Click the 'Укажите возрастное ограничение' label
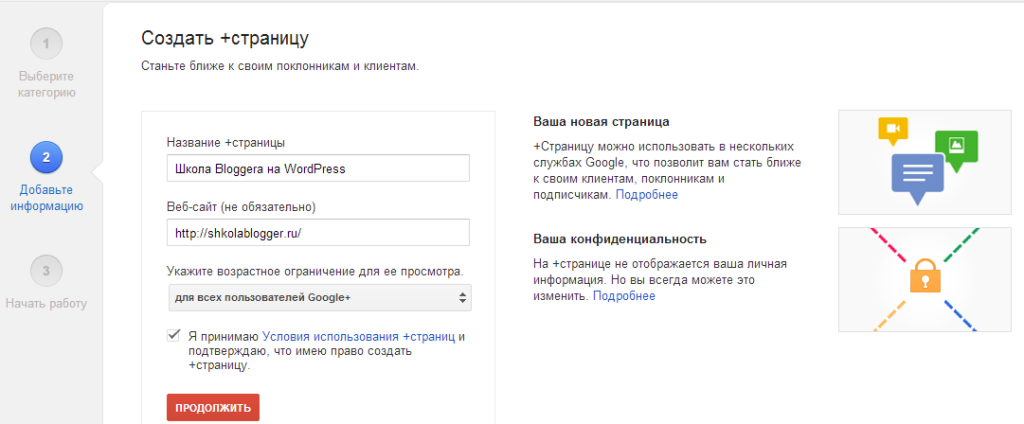The height and width of the screenshot is (424, 1024). tap(315, 270)
